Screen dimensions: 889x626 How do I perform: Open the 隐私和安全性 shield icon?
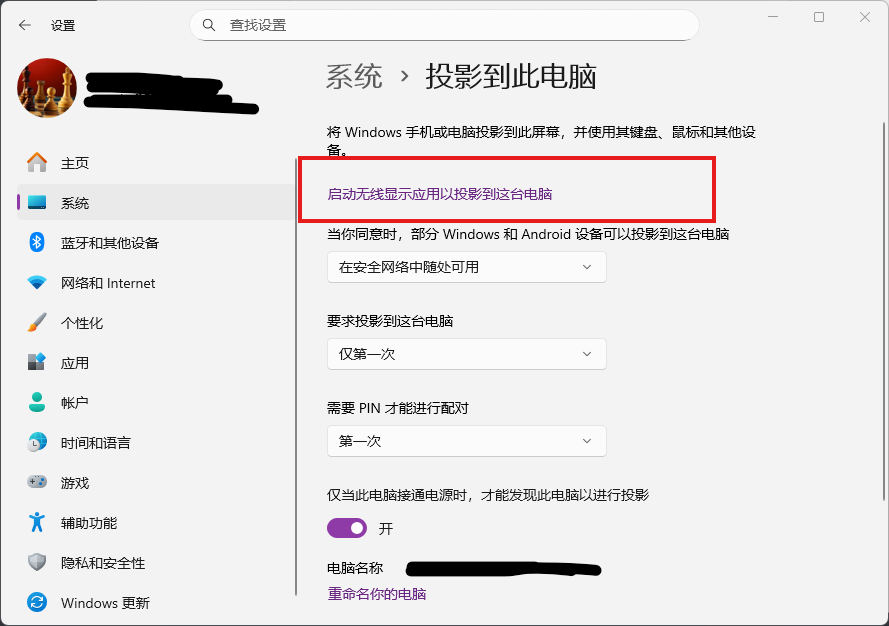pyautogui.click(x=37, y=563)
